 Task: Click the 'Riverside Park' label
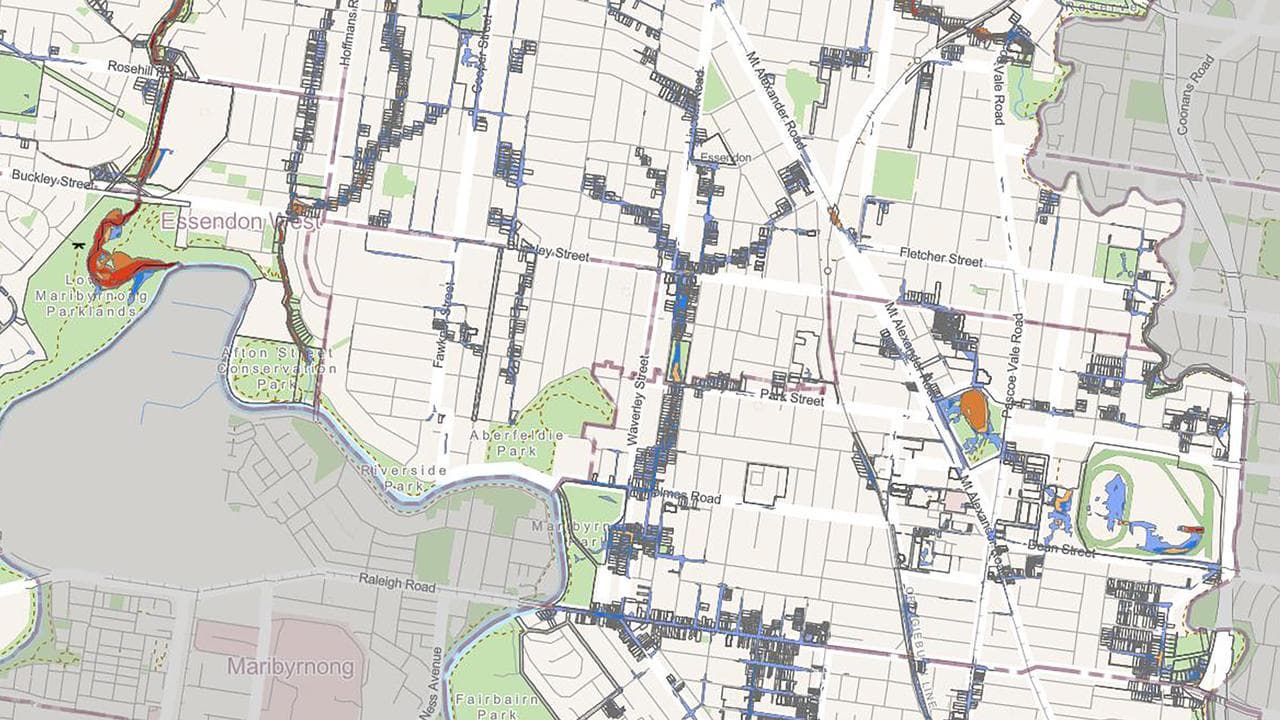404,478
